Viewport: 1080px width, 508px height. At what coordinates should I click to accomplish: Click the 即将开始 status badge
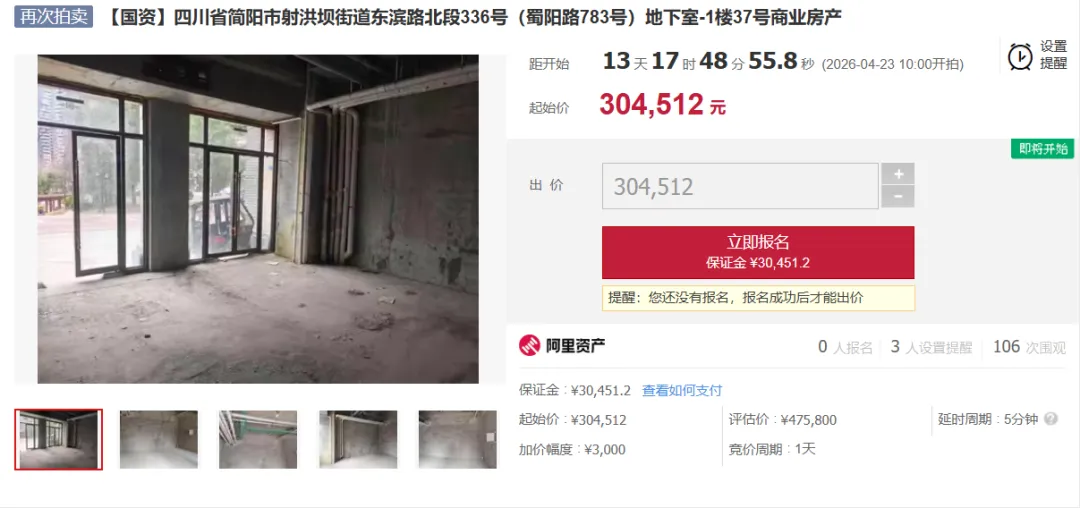1043,149
